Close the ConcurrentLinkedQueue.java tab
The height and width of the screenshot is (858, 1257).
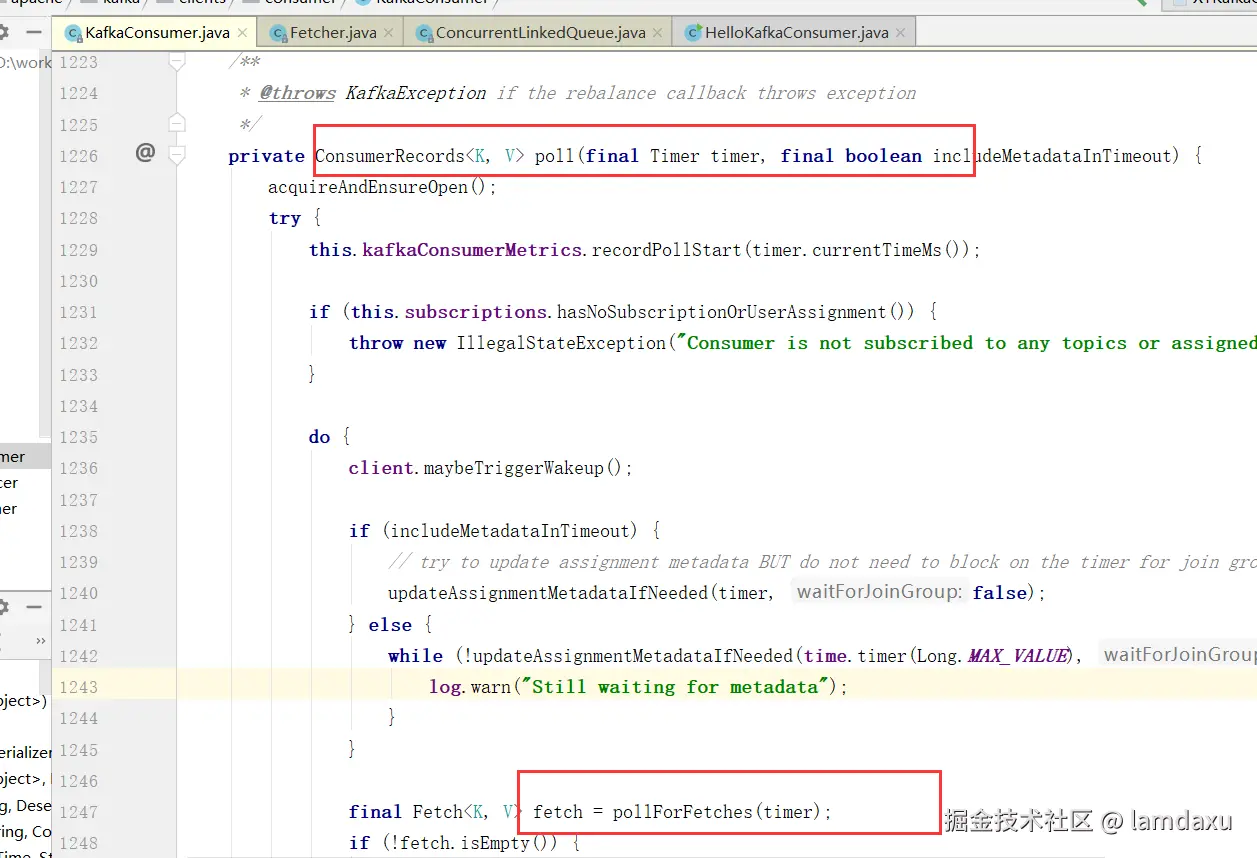point(657,33)
